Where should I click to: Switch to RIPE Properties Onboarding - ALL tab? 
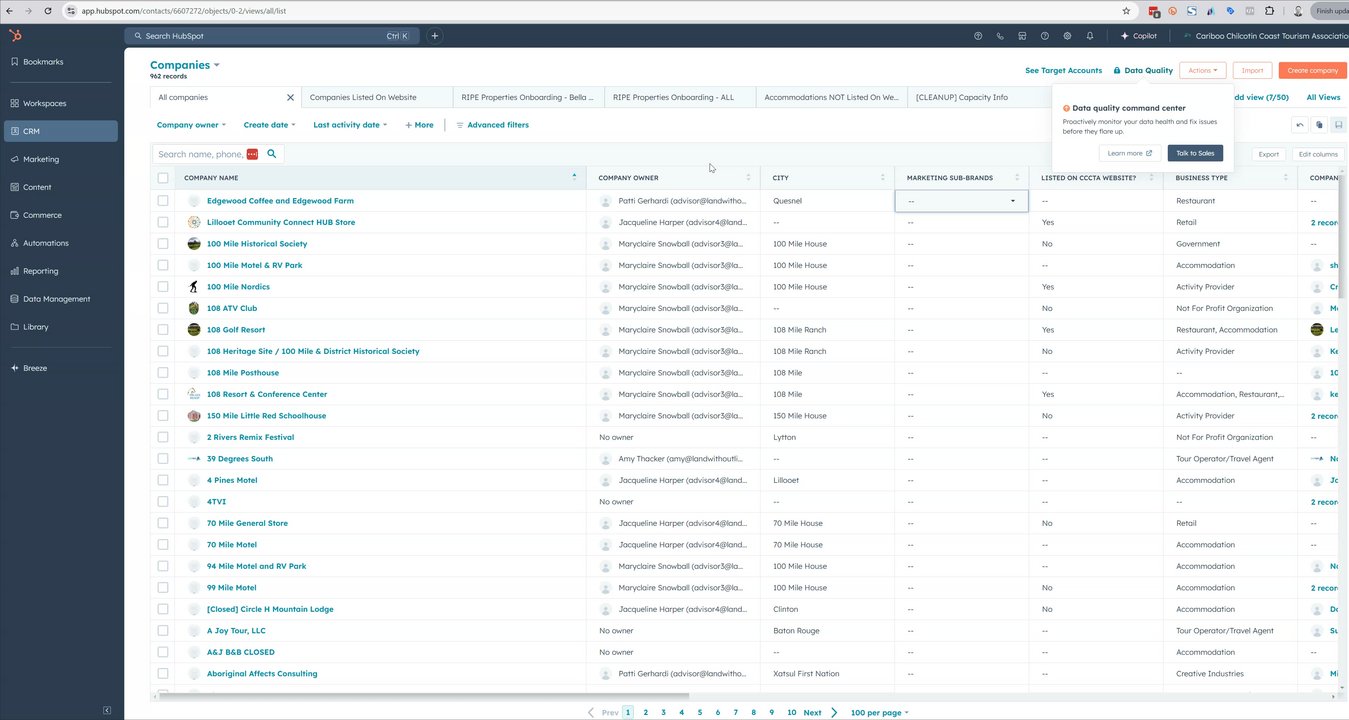coord(680,98)
